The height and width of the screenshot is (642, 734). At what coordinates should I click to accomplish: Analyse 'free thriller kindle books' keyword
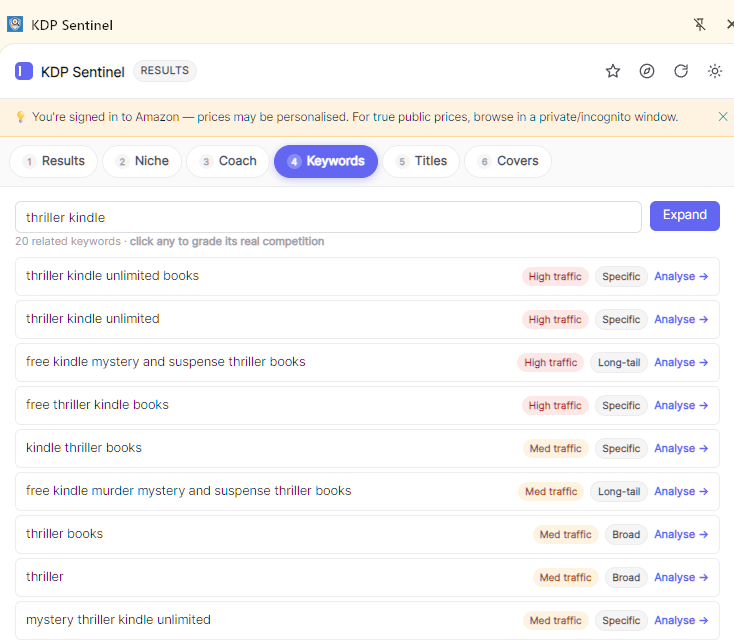click(x=681, y=406)
